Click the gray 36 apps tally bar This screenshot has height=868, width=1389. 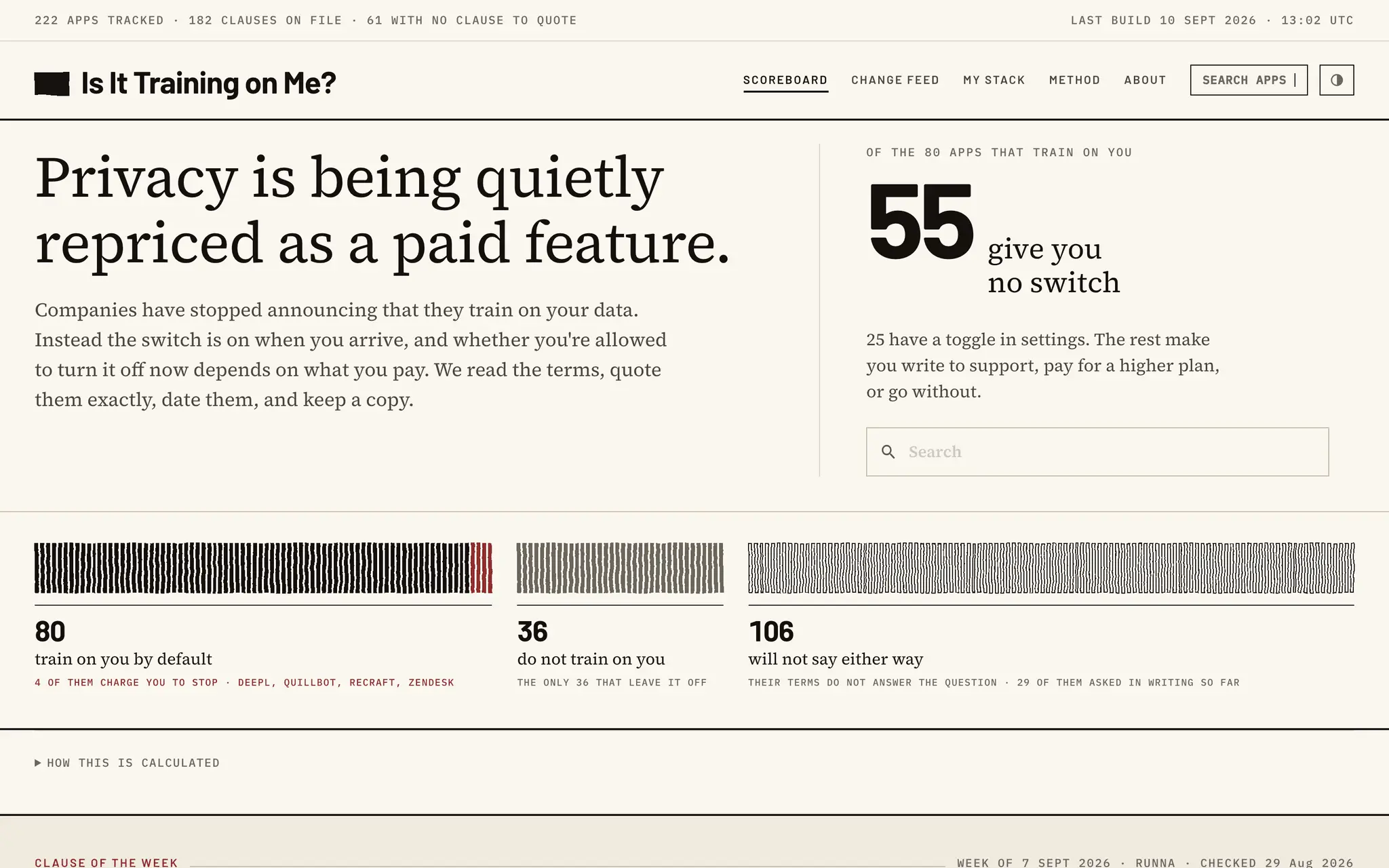tap(620, 568)
